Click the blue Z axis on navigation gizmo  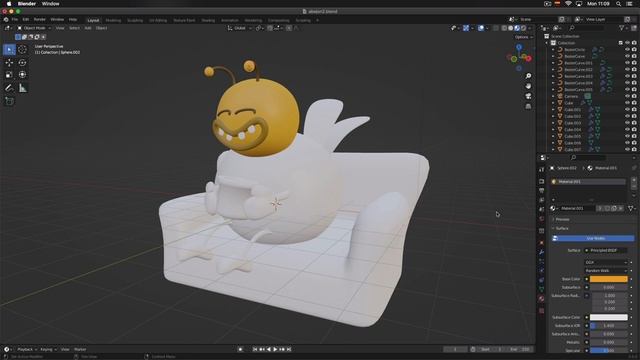click(519, 47)
